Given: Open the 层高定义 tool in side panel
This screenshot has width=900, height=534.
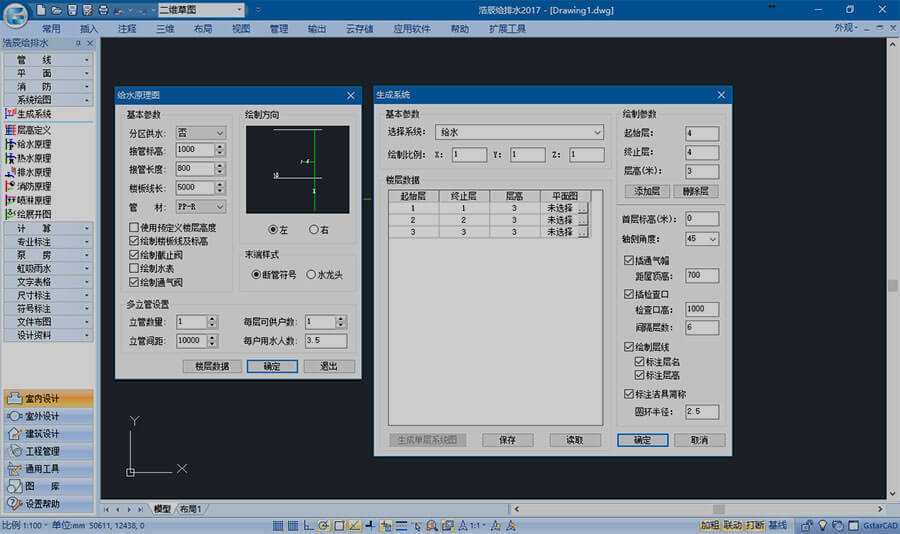Looking at the screenshot, I should click(35, 130).
